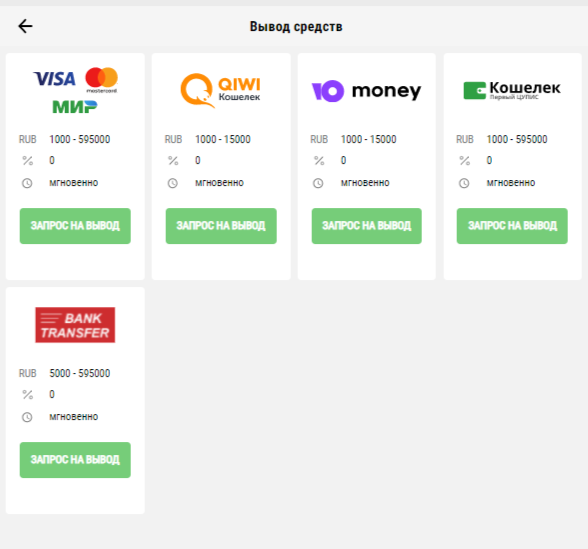Image resolution: width=588 pixels, height=549 pixels.
Task: Click мгновенно text in Bank Transfer card
Action: (x=74, y=417)
